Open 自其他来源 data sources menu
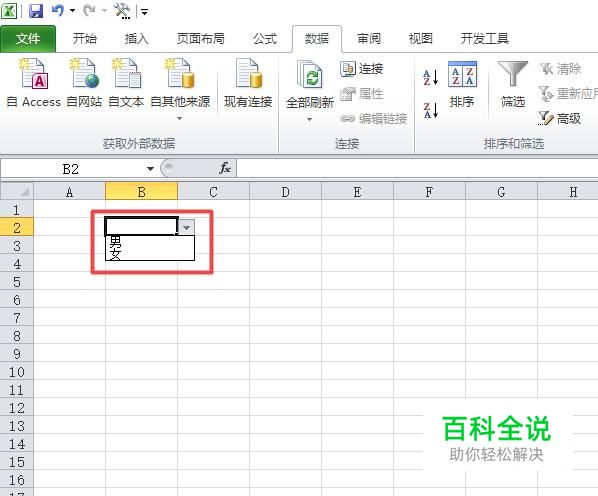The width and height of the screenshot is (598, 496). point(180,89)
